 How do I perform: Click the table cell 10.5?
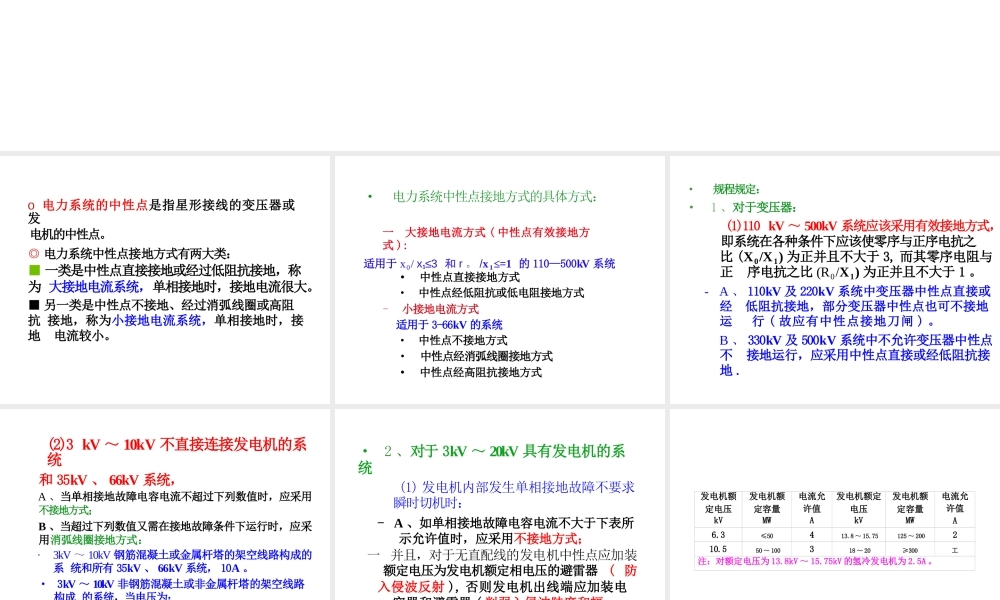pyautogui.click(x=718, y=549)
